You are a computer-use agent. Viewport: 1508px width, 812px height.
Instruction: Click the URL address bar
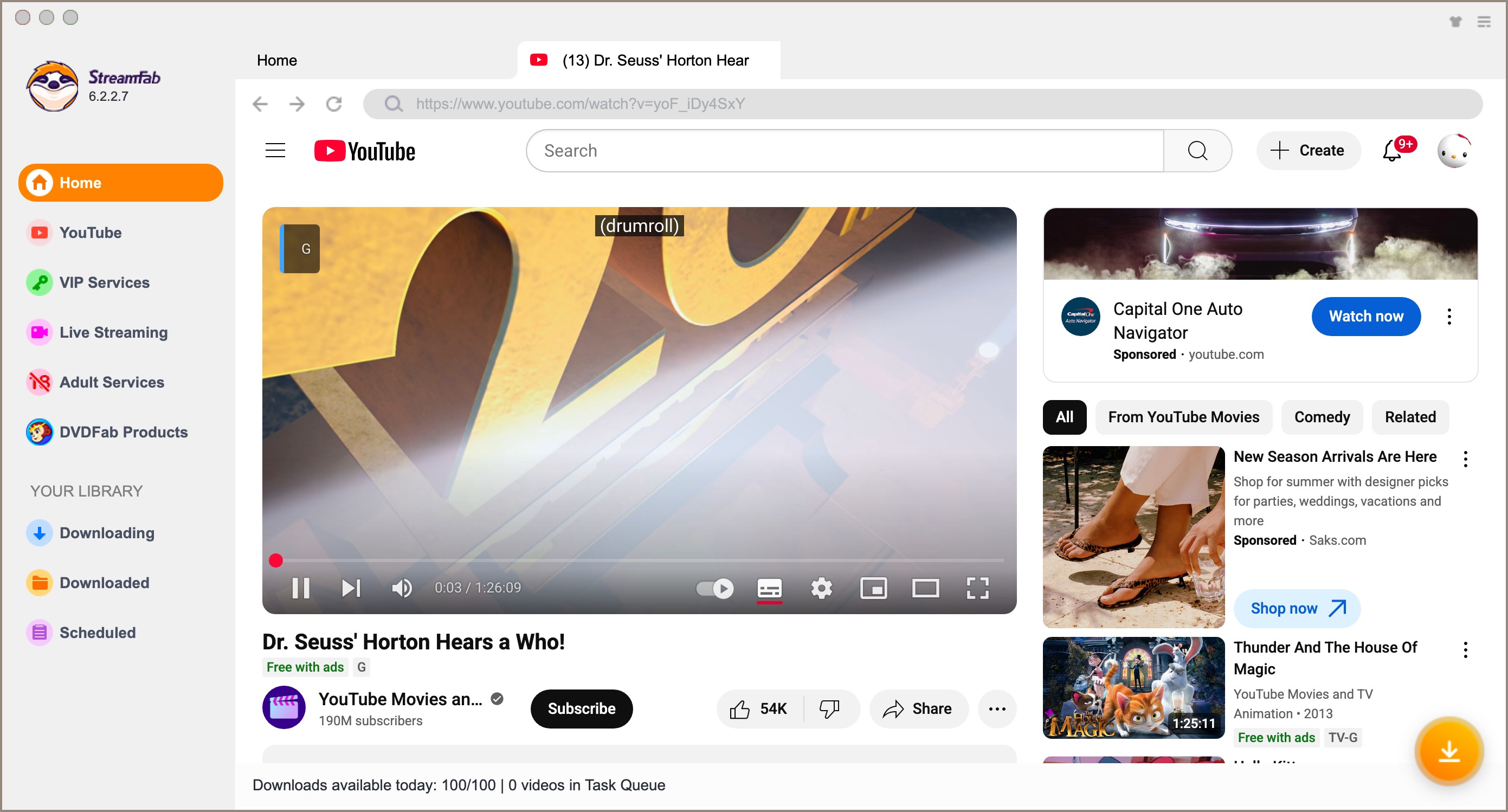pos(923,104)
